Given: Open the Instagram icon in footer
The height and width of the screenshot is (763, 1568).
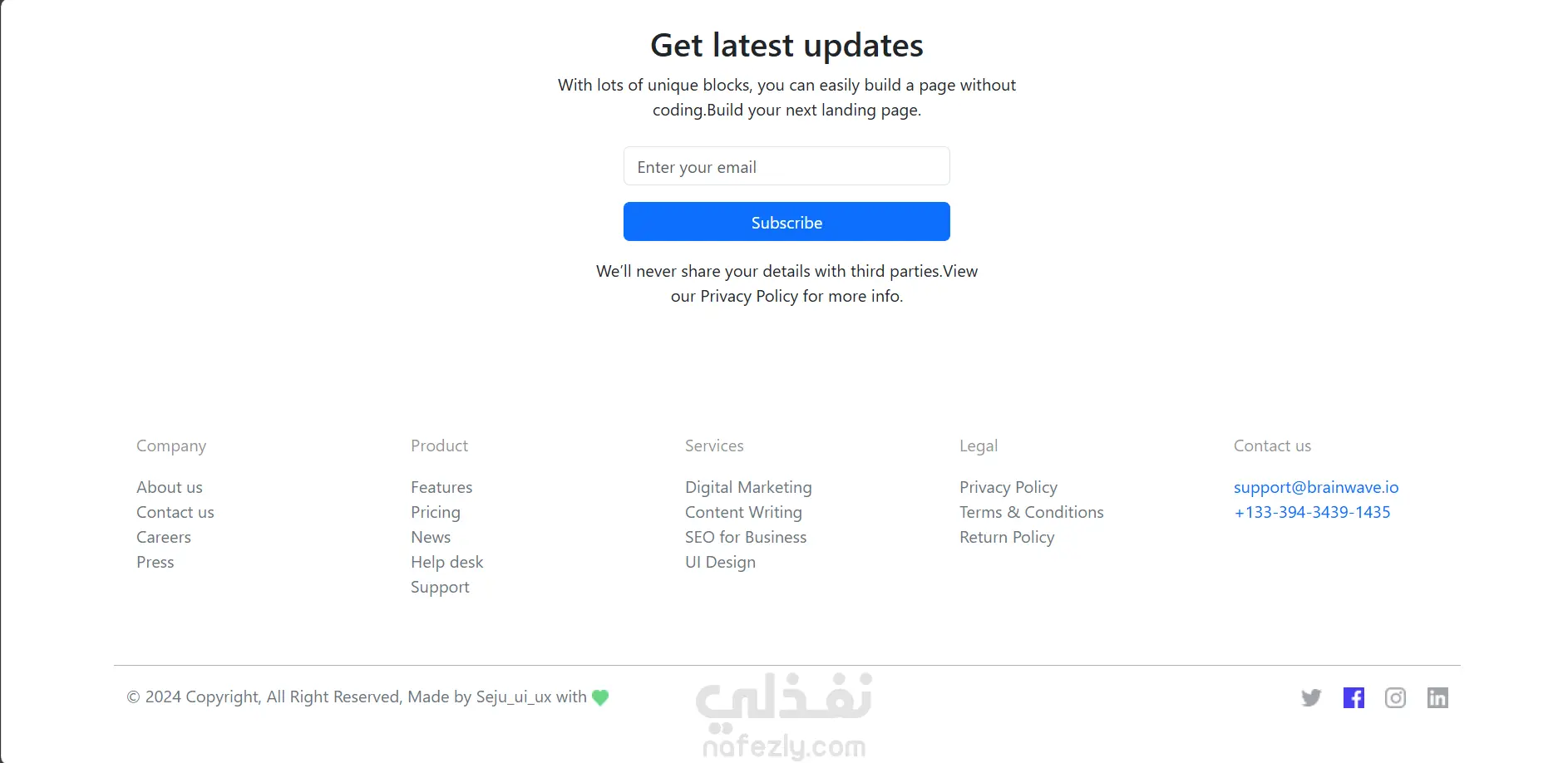Looking at the screenshot, I should (1395, 697).
